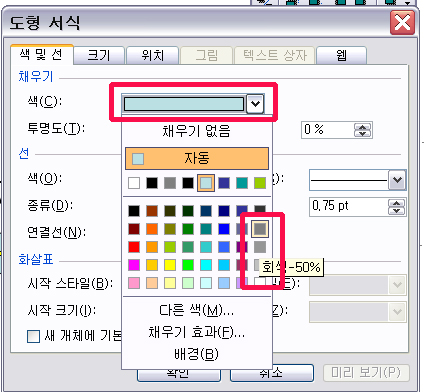The width and height of the screenshot is (424, 392).
Task: Pick the 회색-50% gray swatch
Action: (260, 229)
